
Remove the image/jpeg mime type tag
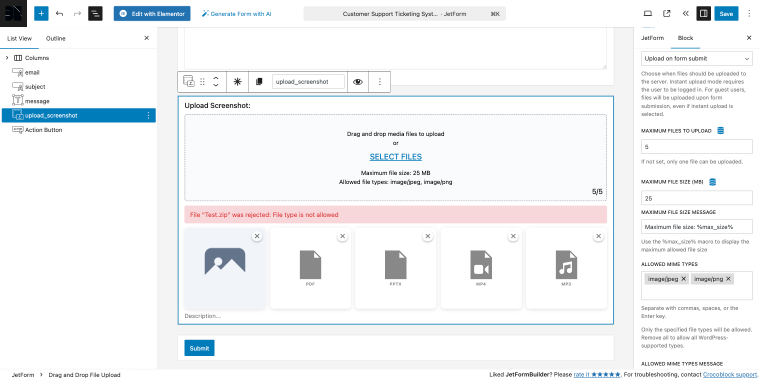click(x=683, y=279)
